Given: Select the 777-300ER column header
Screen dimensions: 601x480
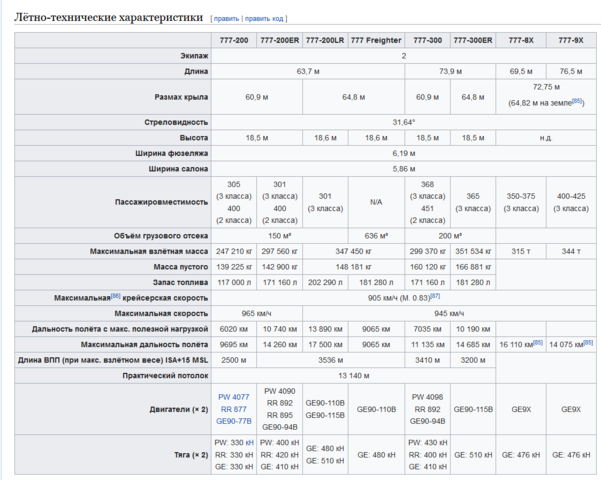Looking at the screenshot, I should tap(473, 40).
